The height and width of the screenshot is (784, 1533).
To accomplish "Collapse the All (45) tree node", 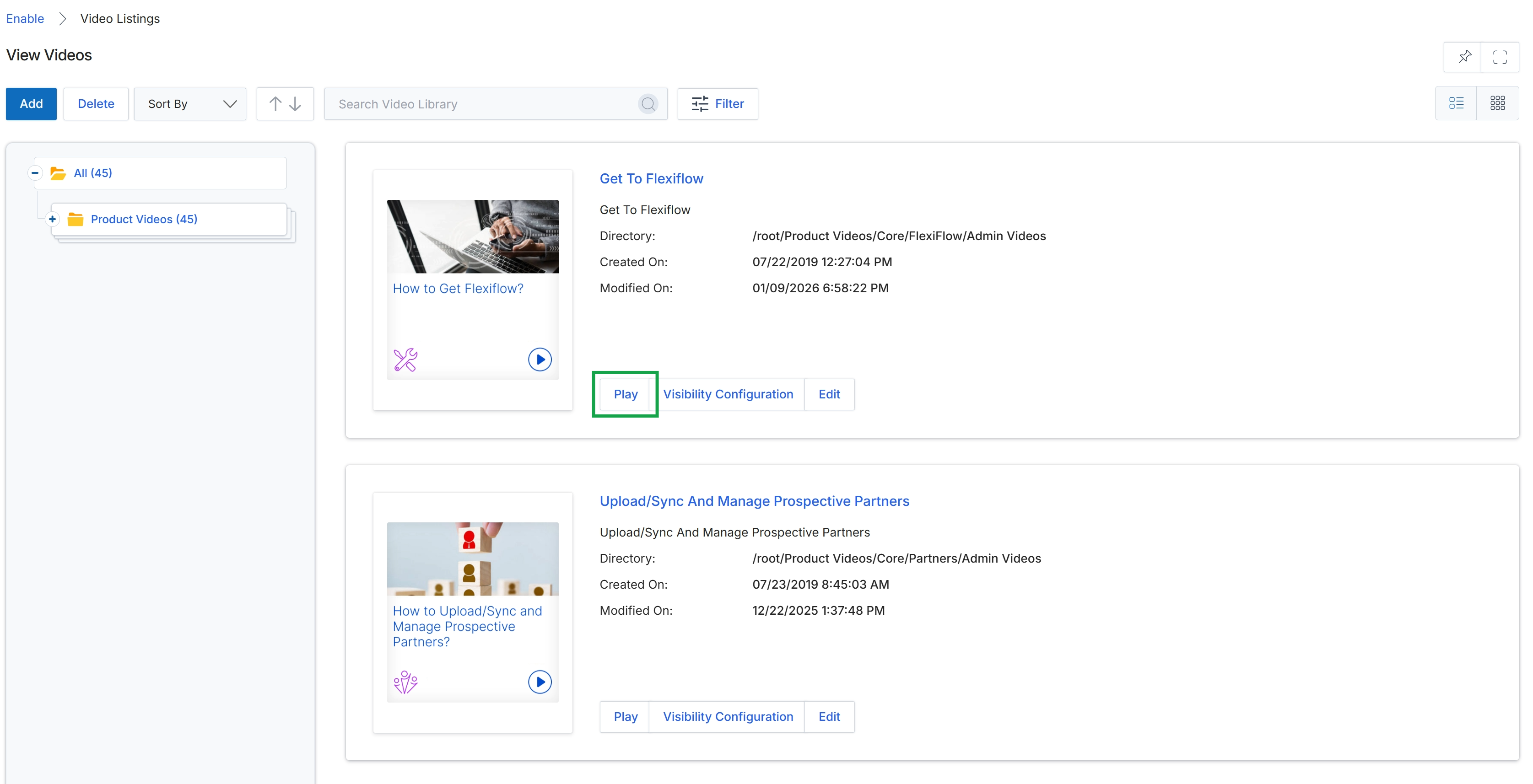I will pyautogui.click(x=35, y=173).
